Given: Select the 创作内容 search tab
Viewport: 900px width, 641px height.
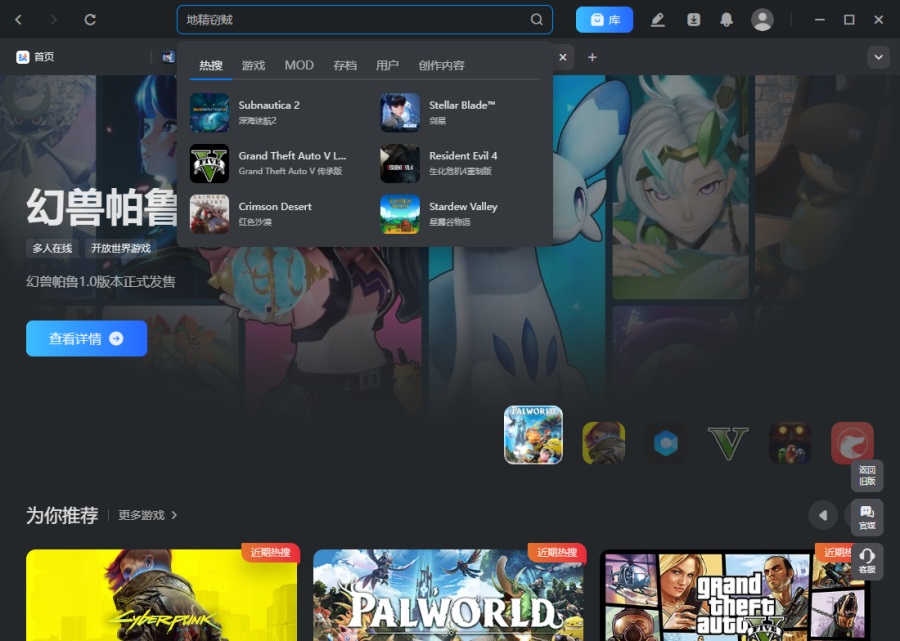Looking at the screenshot, I should [441, 65].
